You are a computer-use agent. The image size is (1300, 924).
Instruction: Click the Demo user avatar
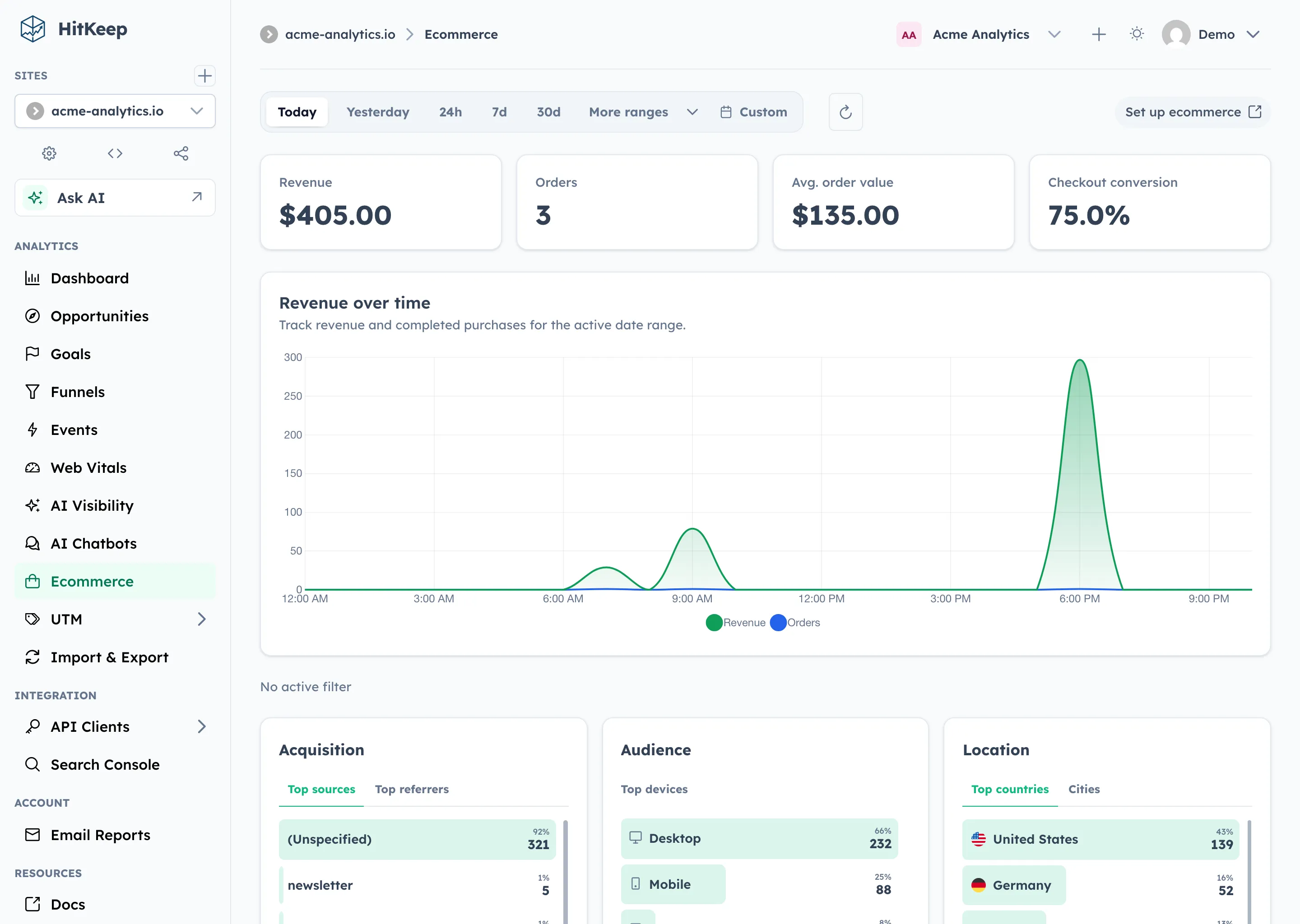[x=1176, y=34]
